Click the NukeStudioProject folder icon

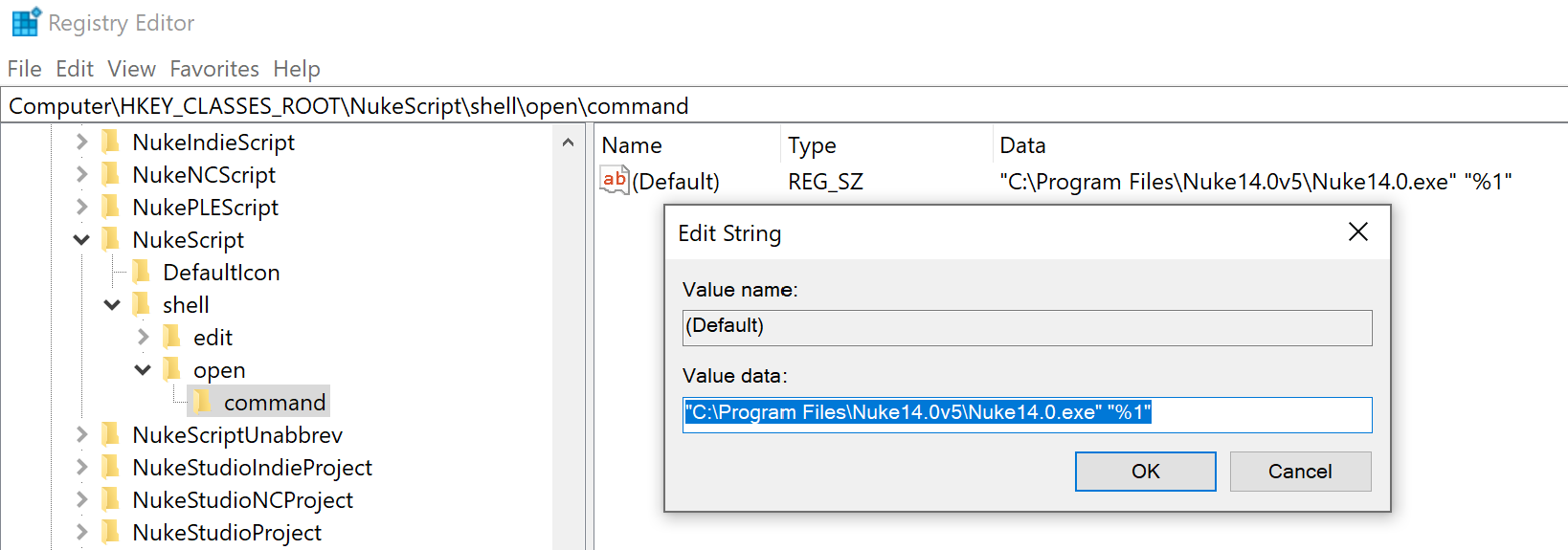coord(111,532)
